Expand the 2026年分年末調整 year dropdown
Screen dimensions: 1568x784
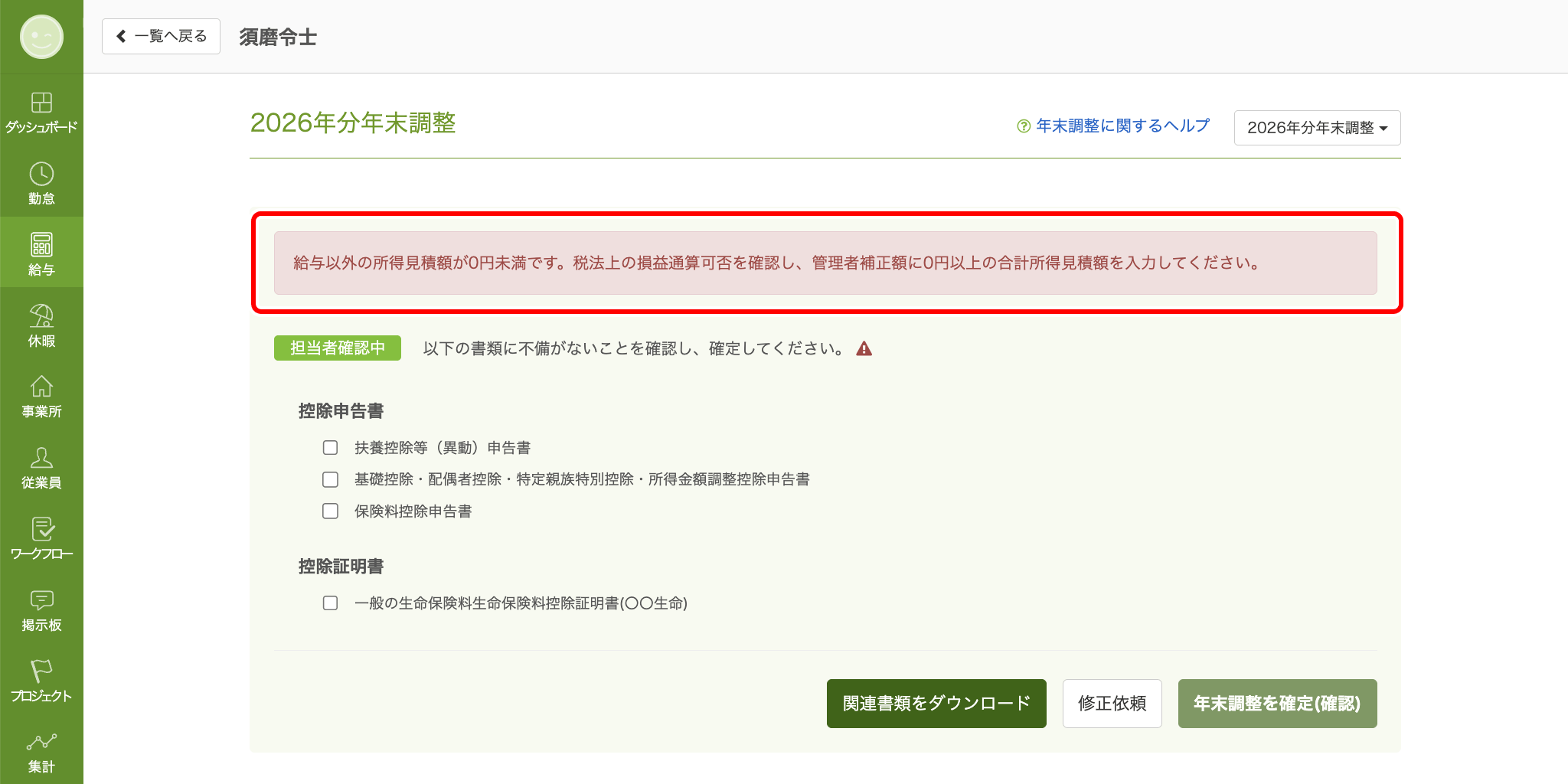click(1317, 128)
